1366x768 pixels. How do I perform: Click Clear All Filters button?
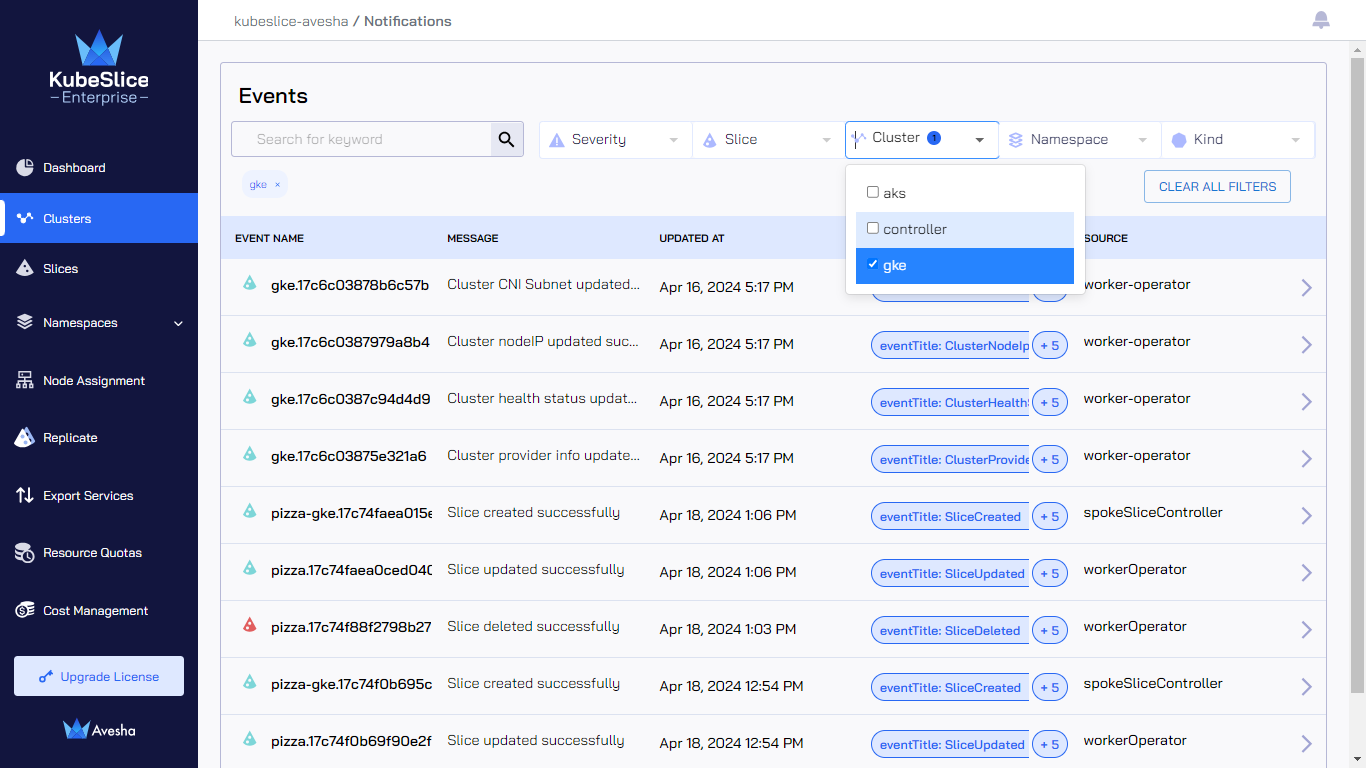pyautogui.click(x=1217, y=187)
